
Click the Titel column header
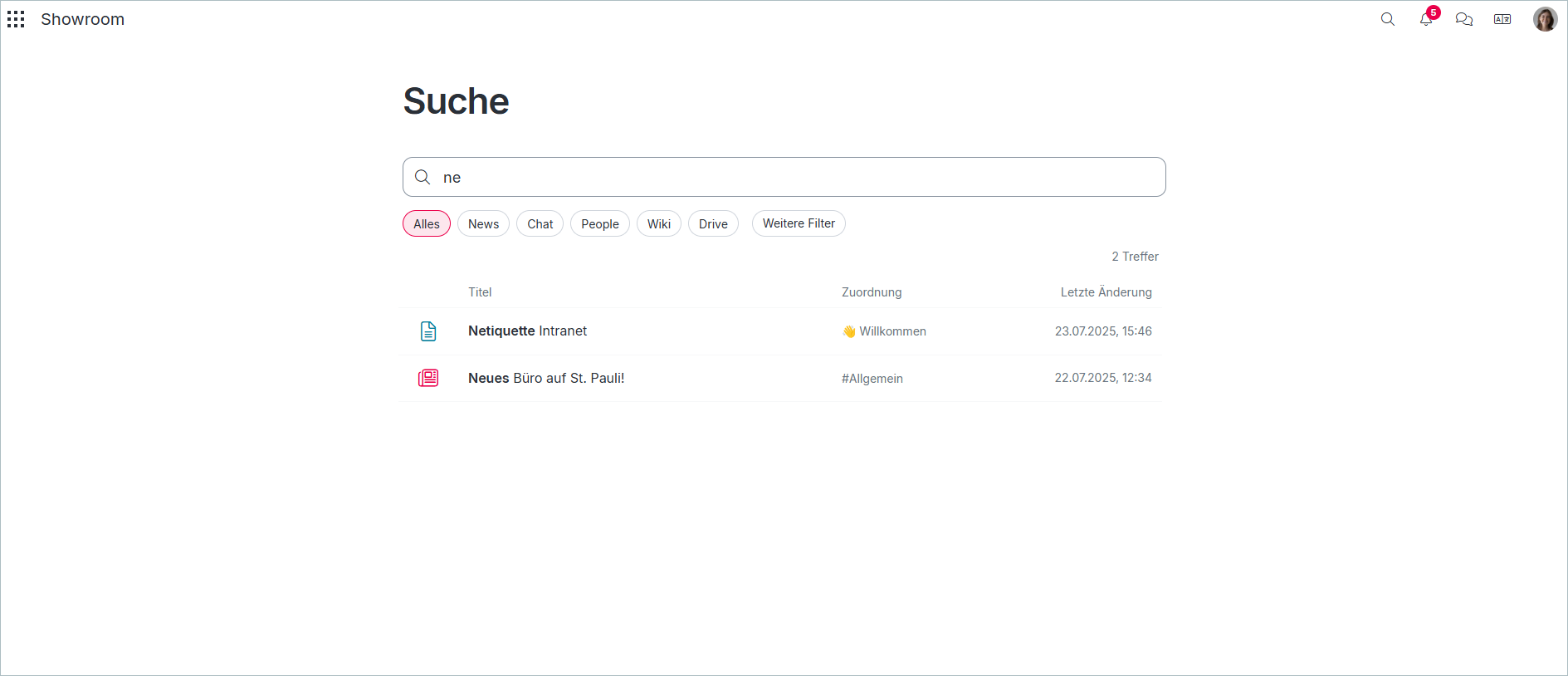(x=480, y=292)
